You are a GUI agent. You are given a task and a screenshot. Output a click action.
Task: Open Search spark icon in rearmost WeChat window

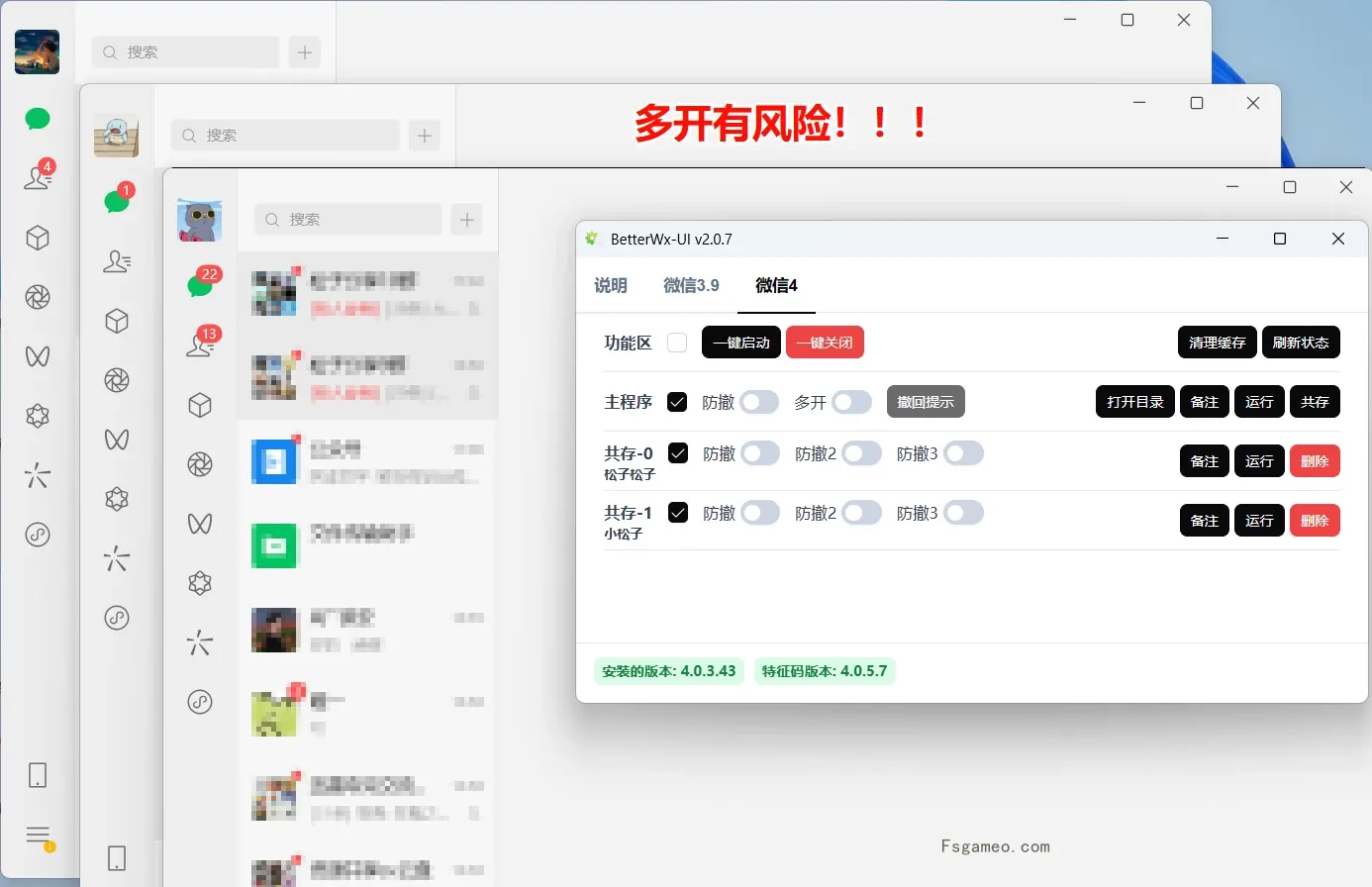(38, 475)
